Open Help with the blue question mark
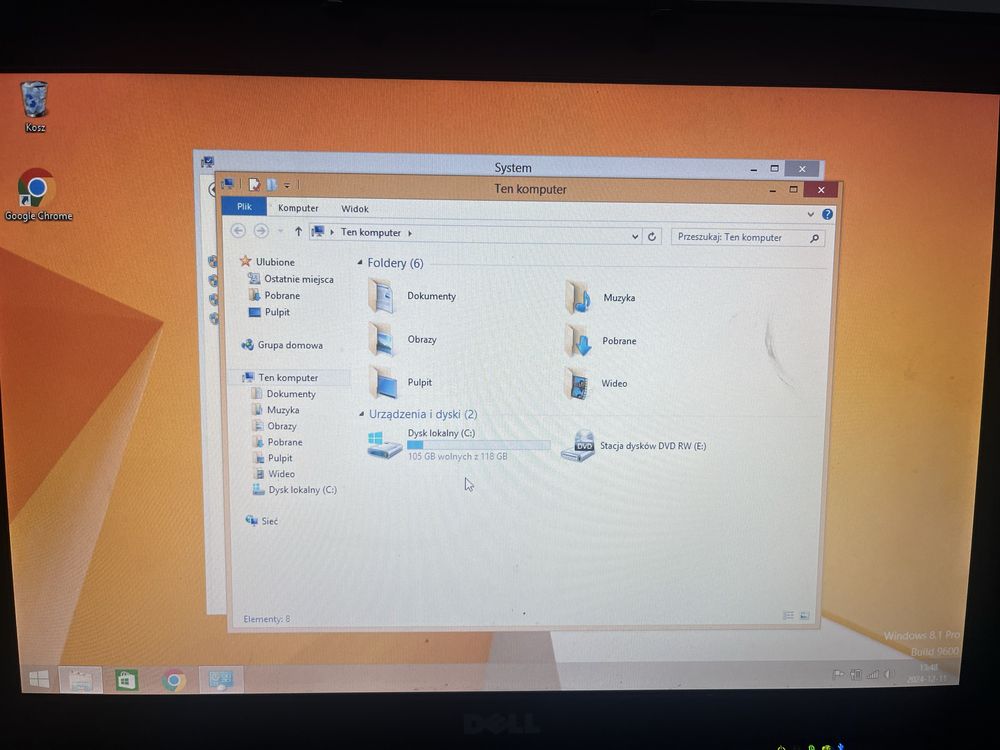The image size is (1000, 750). coord(827,214)
